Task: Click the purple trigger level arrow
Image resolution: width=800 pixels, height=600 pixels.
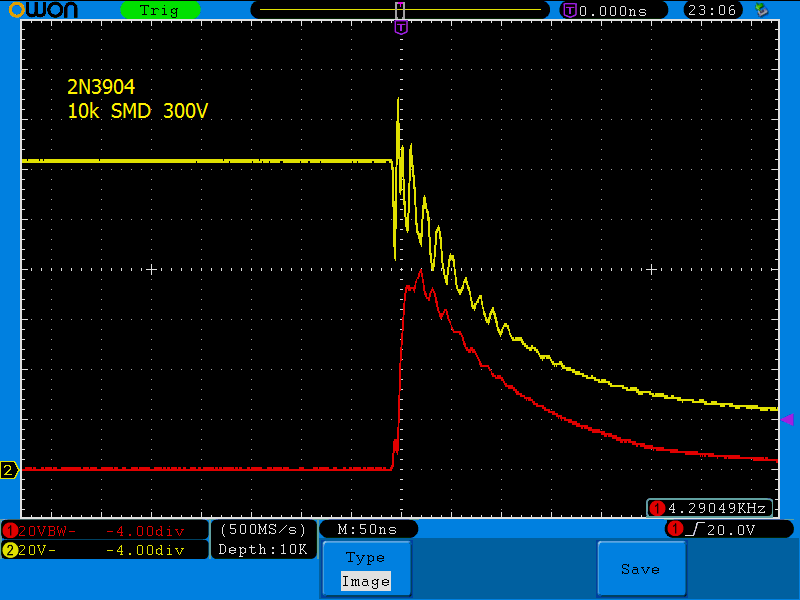Action: [x=787, y=419]
